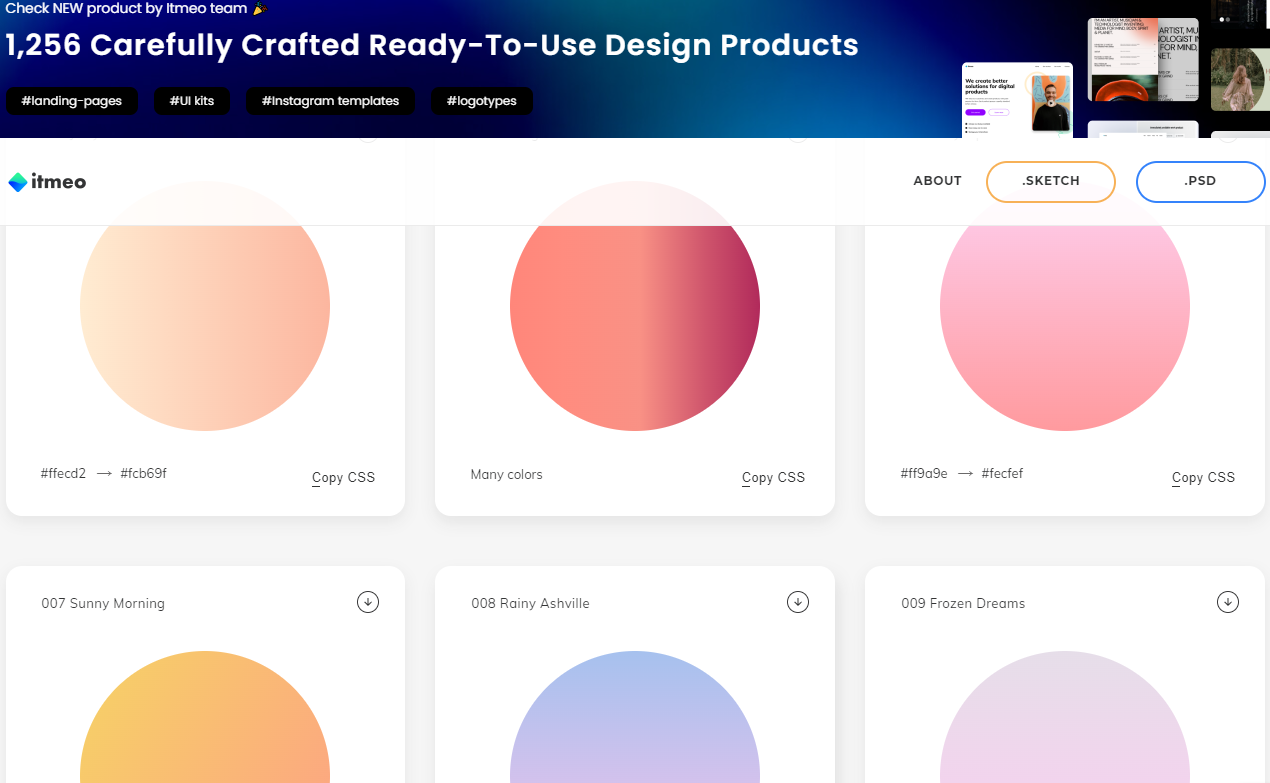Click the banner headline about 1,256 design products
Screen dimensions: 1270x783
pos(432,45)
